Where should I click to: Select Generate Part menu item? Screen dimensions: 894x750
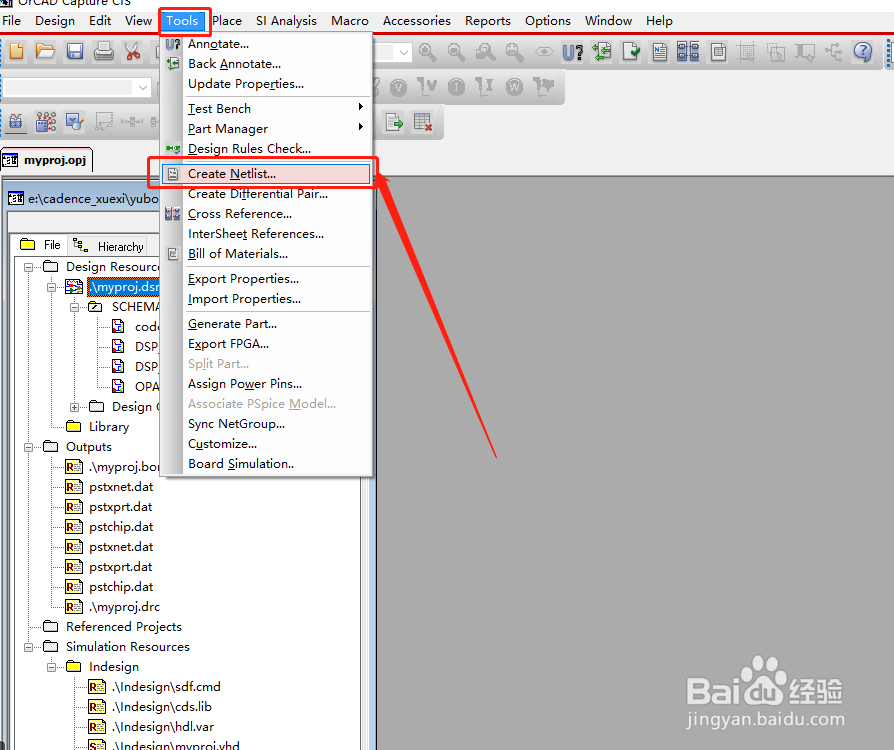pyautogui.click(x=266, y=323)
